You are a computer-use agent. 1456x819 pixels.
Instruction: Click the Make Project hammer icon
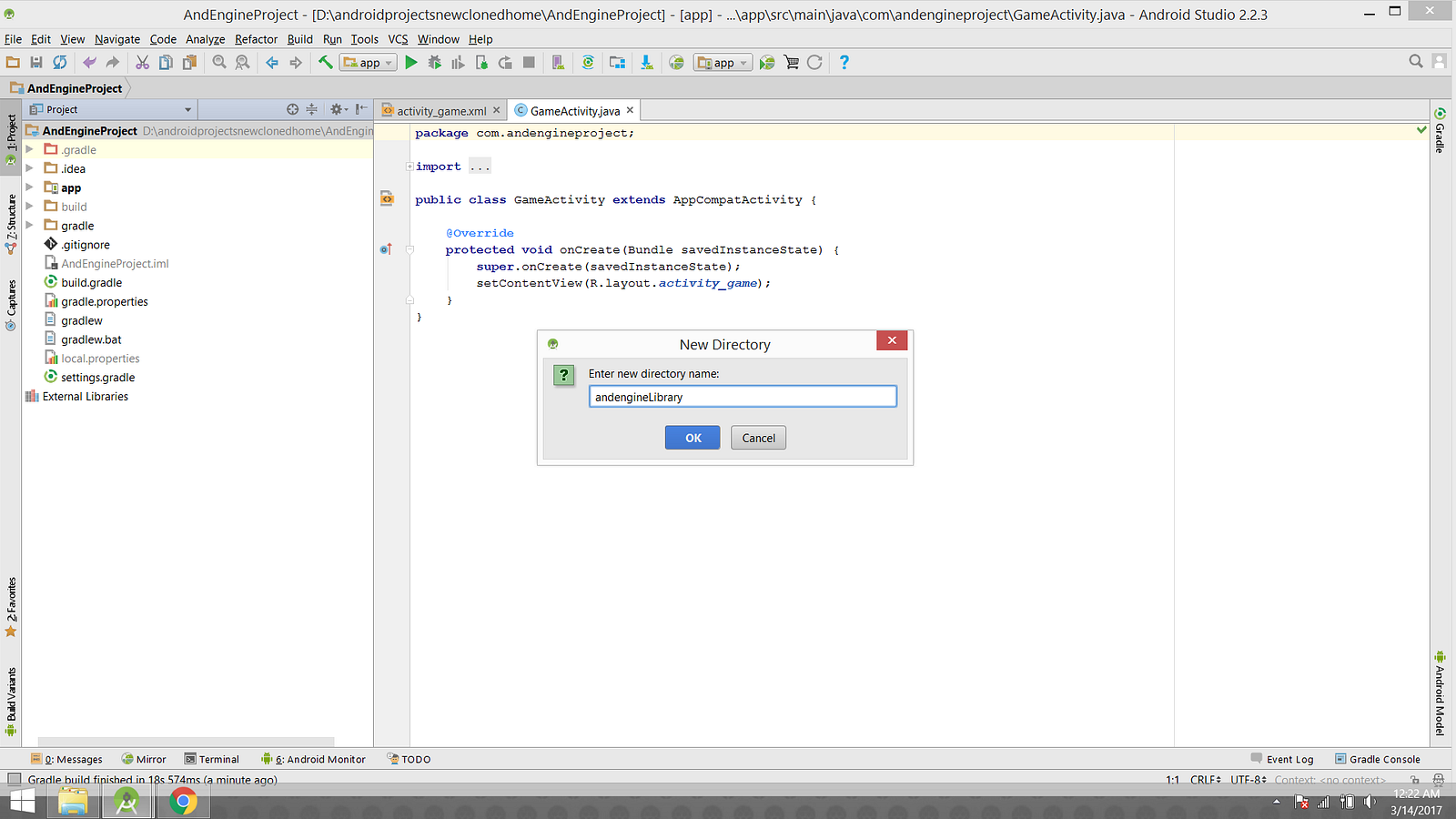point(325,63)
